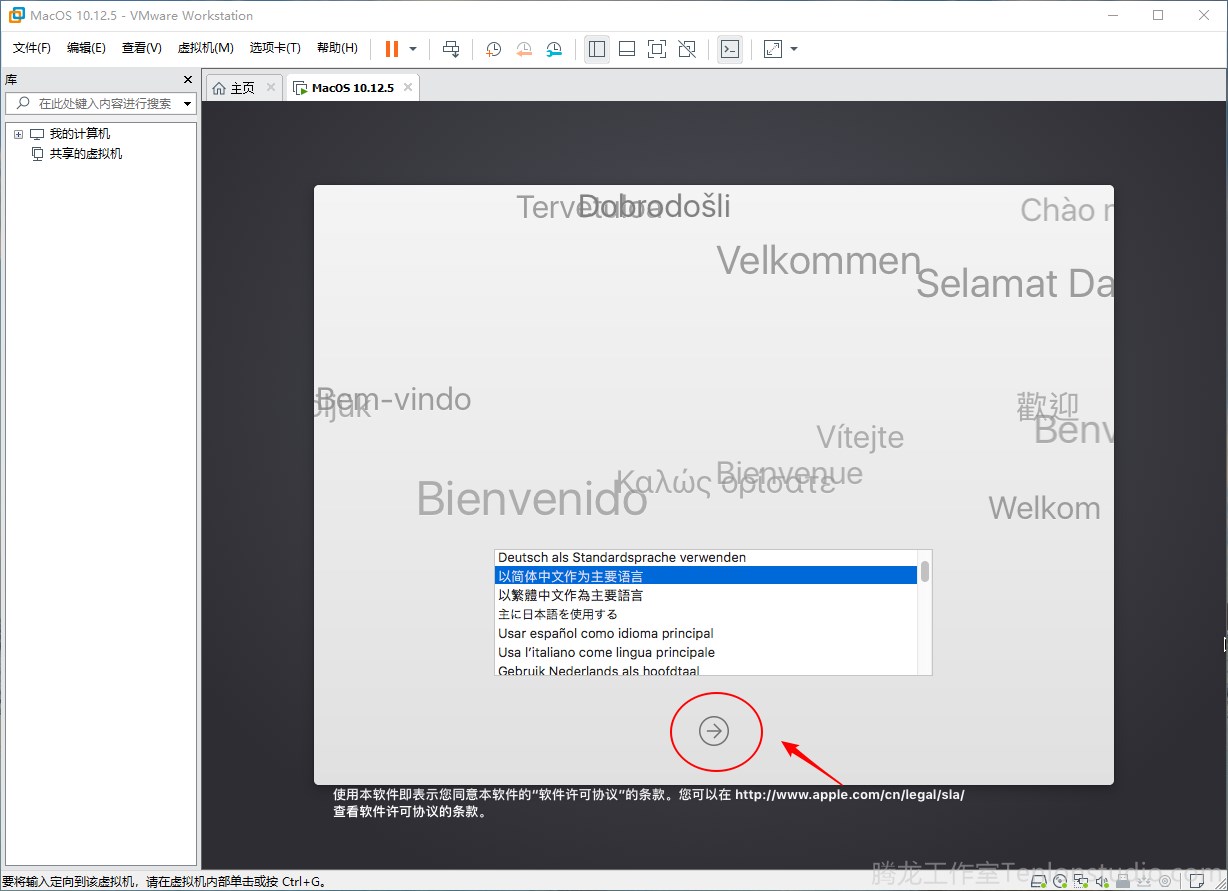Switch to full screen mode
1228x891 pixels.
pyautogui.click(x=657, y=49)
